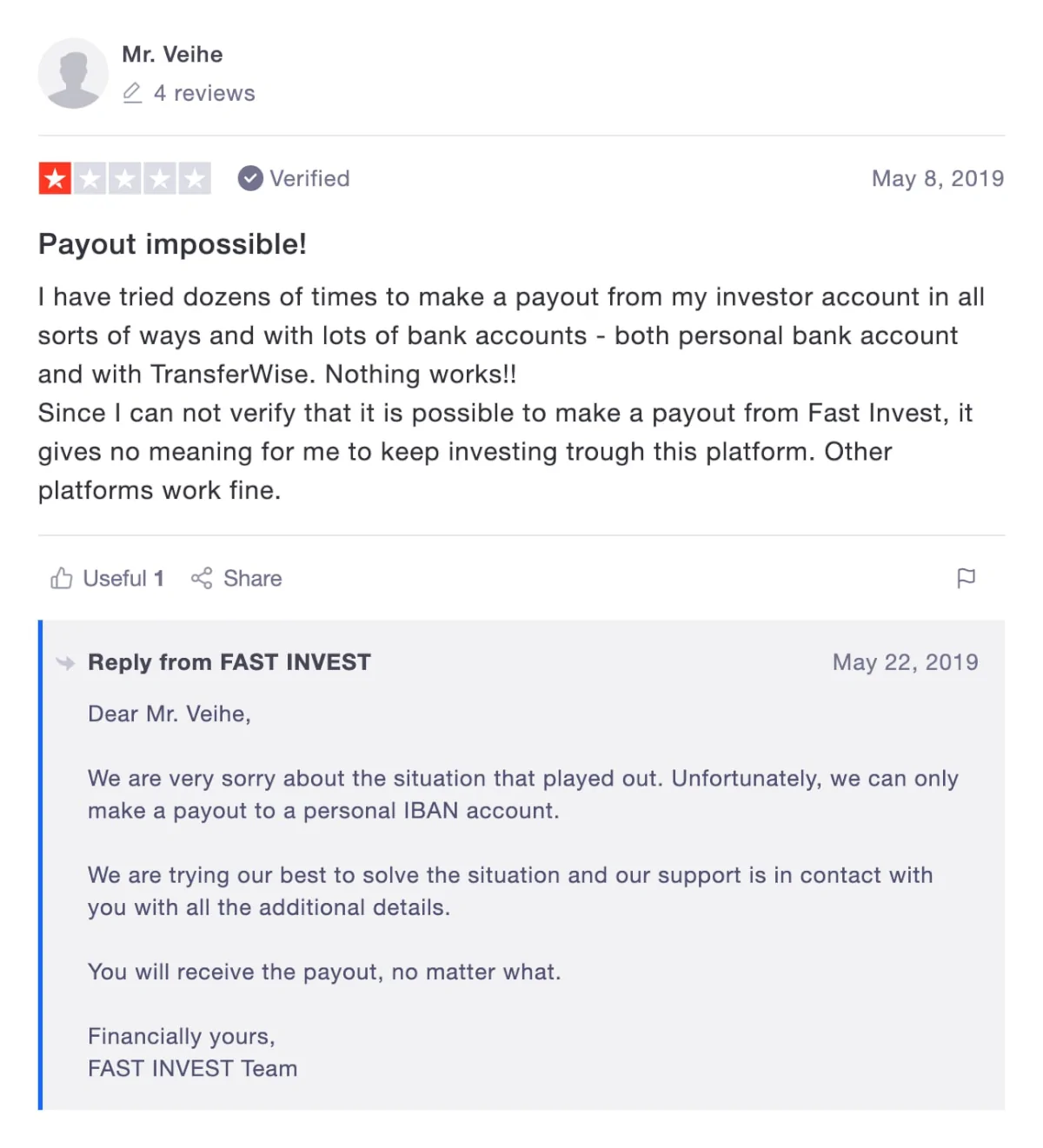Click the pencil icon beside 4 reviews
Viewport: 1043px width, 1148px height.
(132, 93)
